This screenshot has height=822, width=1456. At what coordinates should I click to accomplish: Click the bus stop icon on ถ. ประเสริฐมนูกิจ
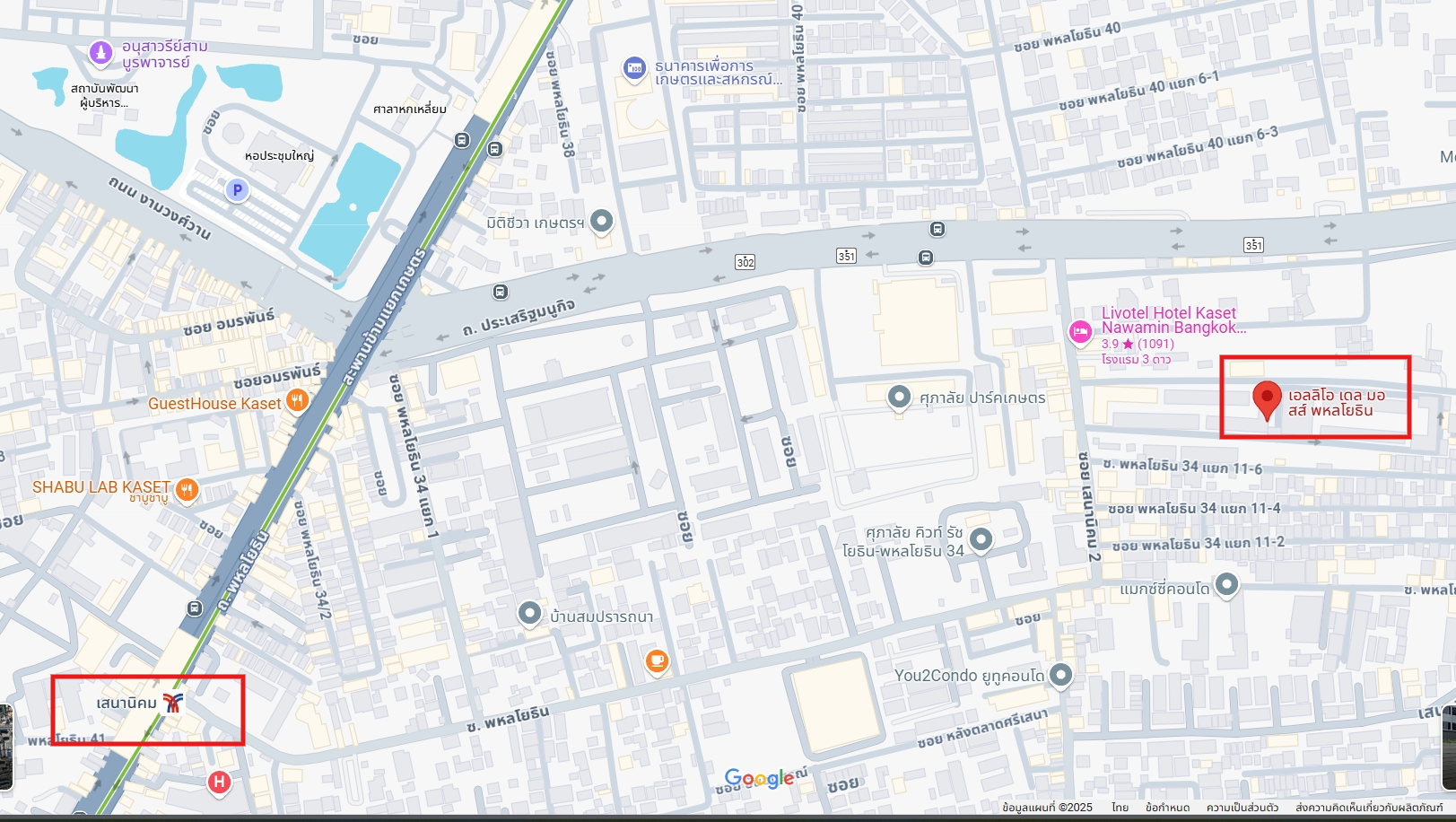[x=501, y=292]
